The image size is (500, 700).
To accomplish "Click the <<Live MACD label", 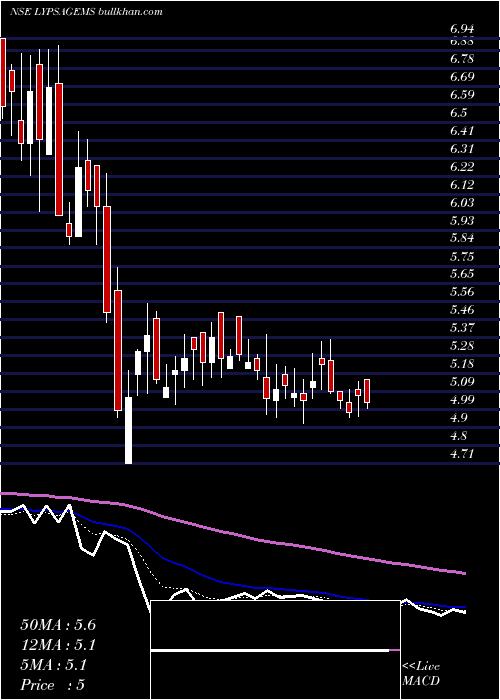I will (421, 674).
